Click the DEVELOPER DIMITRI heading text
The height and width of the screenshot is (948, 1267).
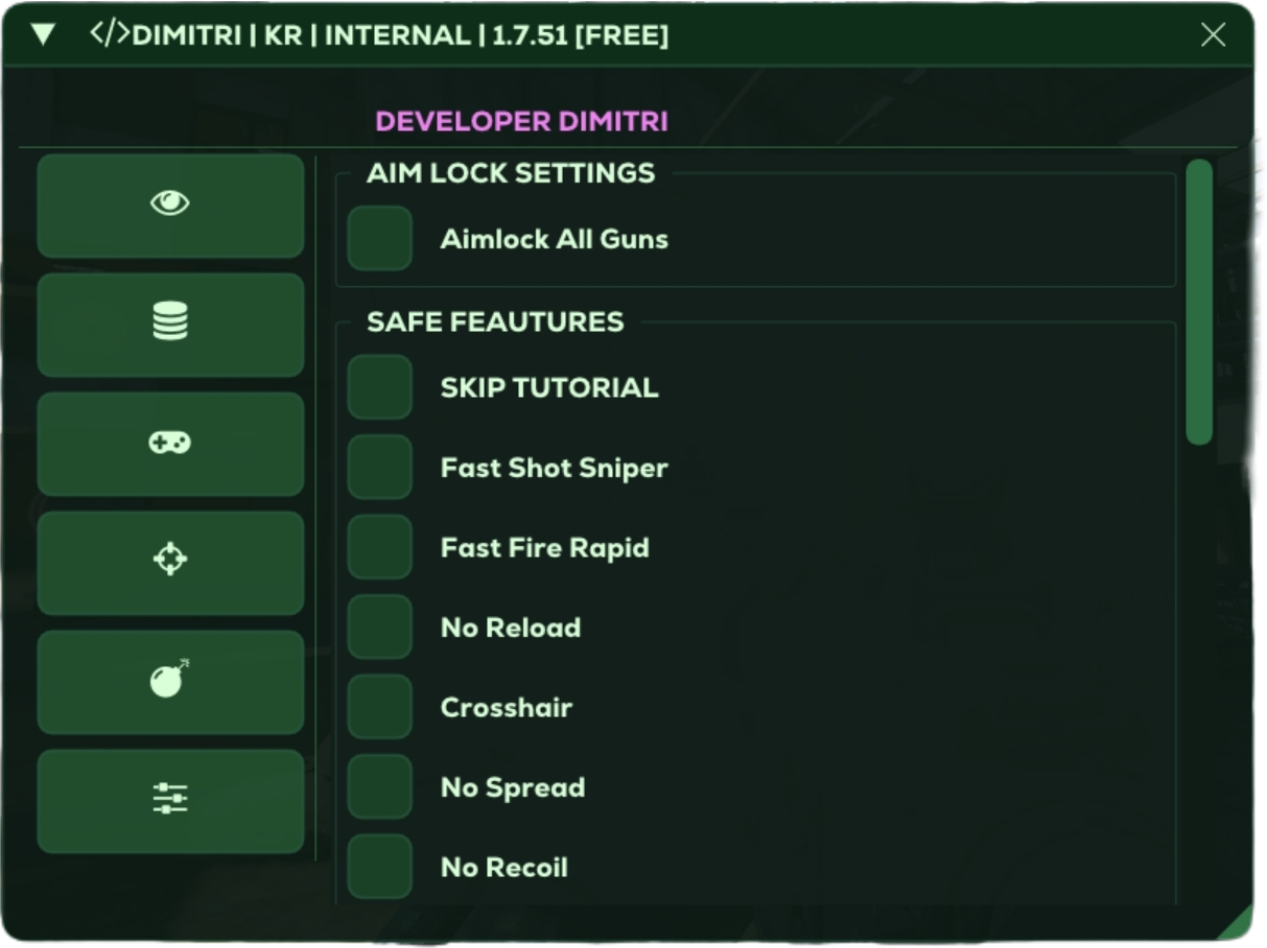click(x=521, y=122)
